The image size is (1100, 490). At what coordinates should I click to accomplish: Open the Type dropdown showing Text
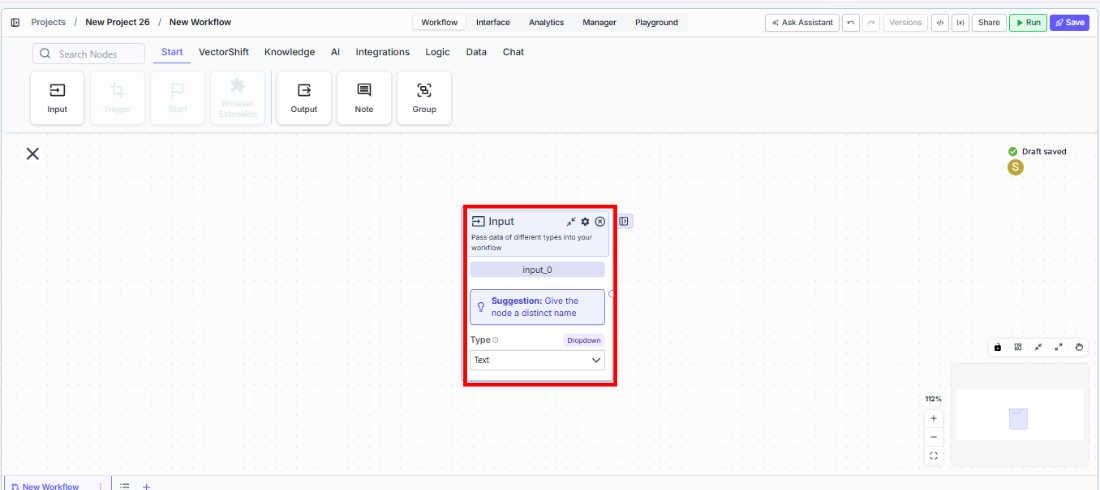pos(537,360)
